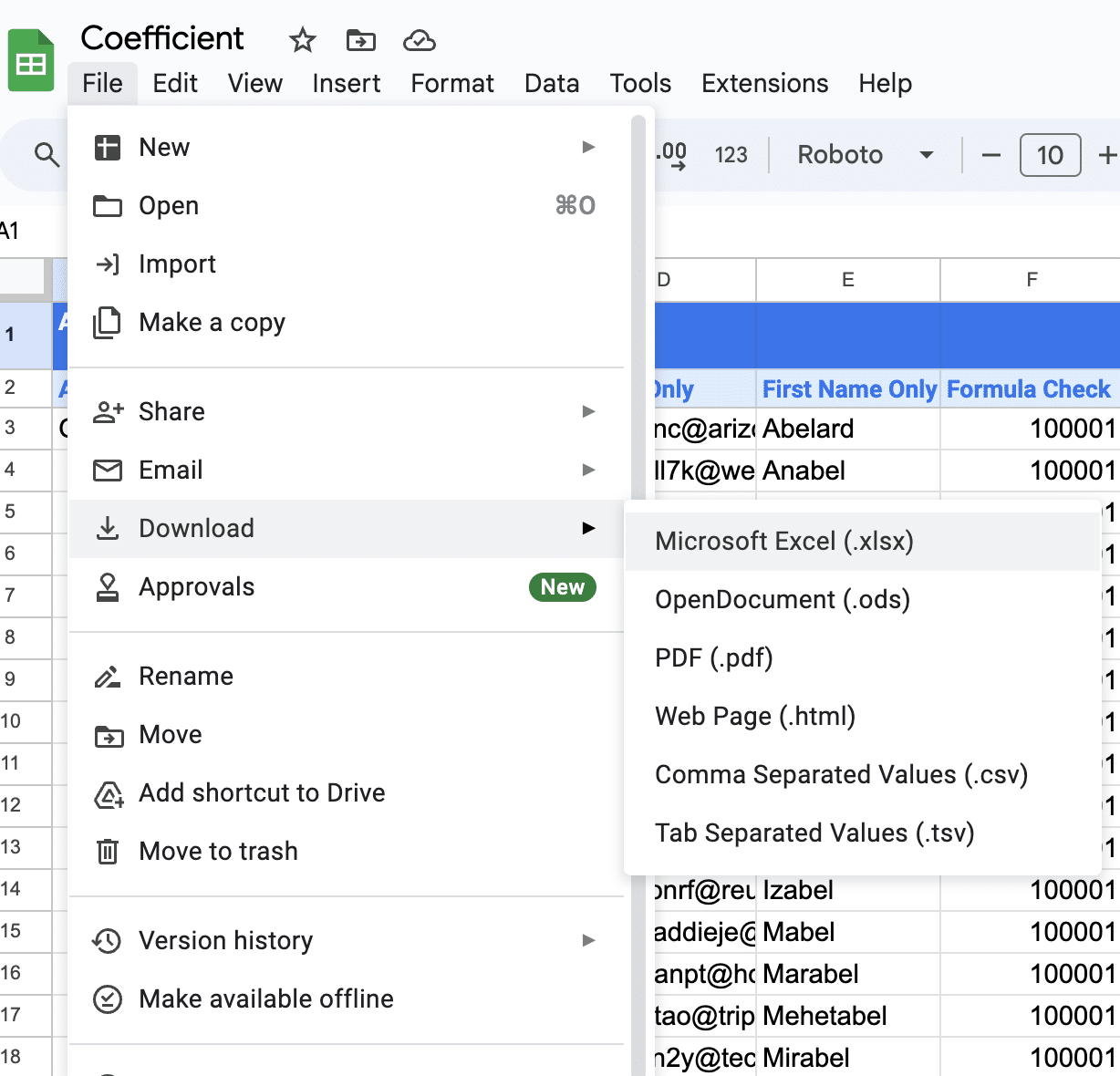Viewport: 1120px width, 1076px height.
Task: Expand the Share submenu arrow
Action: coord(588,411)
